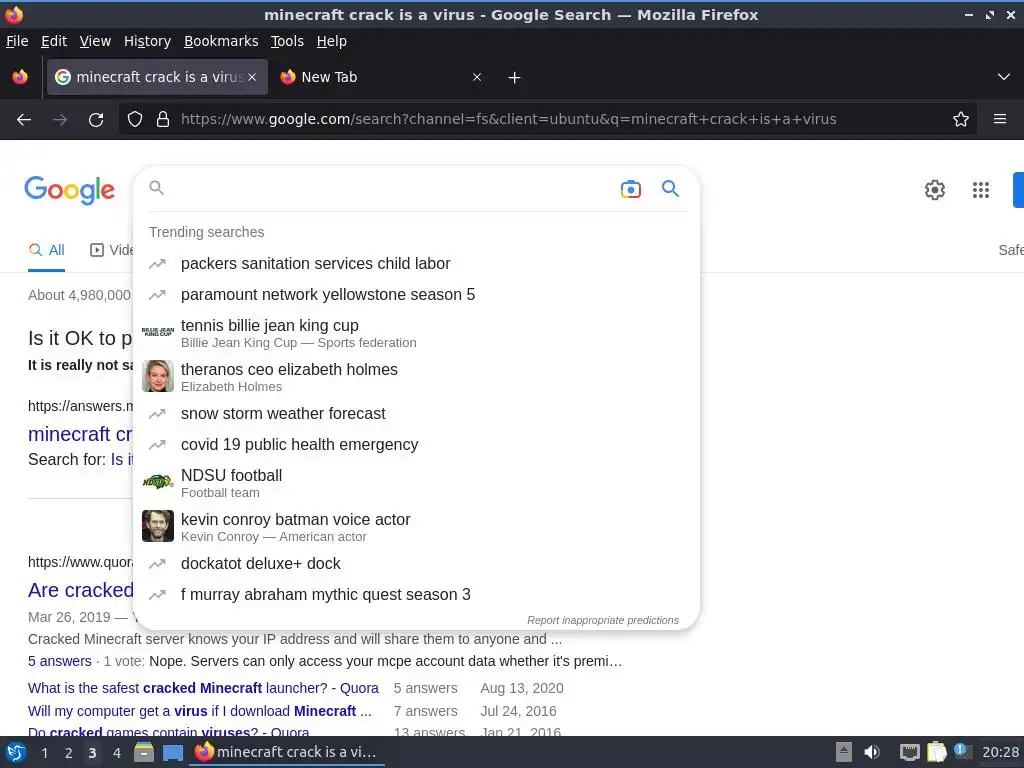Open Firefox View pinned icon
The image size is (1024, 768).
pyautogui.click(x=20, y=77)
